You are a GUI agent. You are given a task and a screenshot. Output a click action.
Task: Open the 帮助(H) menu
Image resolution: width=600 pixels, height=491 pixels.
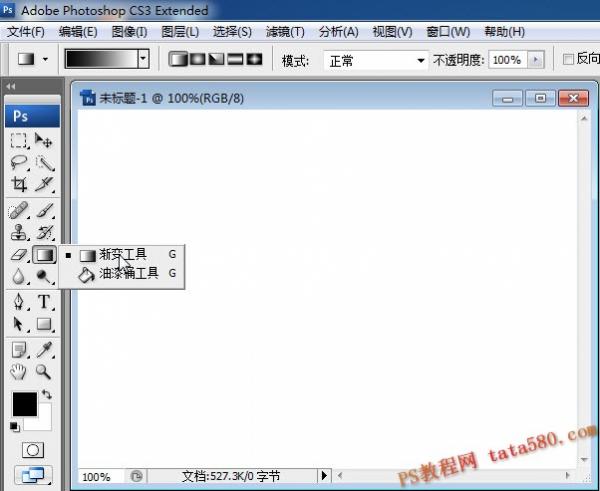(x=504, y=32)
